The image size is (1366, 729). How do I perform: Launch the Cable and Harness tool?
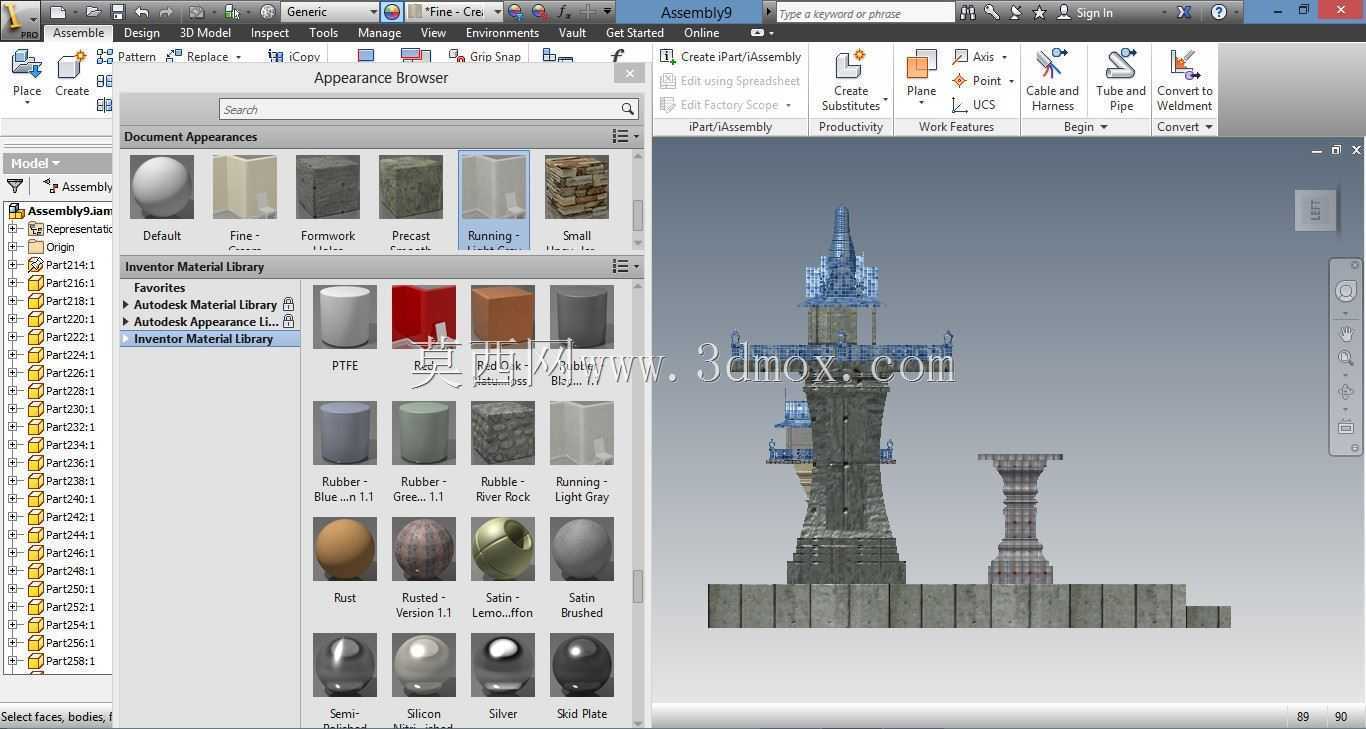[1052, 80]
